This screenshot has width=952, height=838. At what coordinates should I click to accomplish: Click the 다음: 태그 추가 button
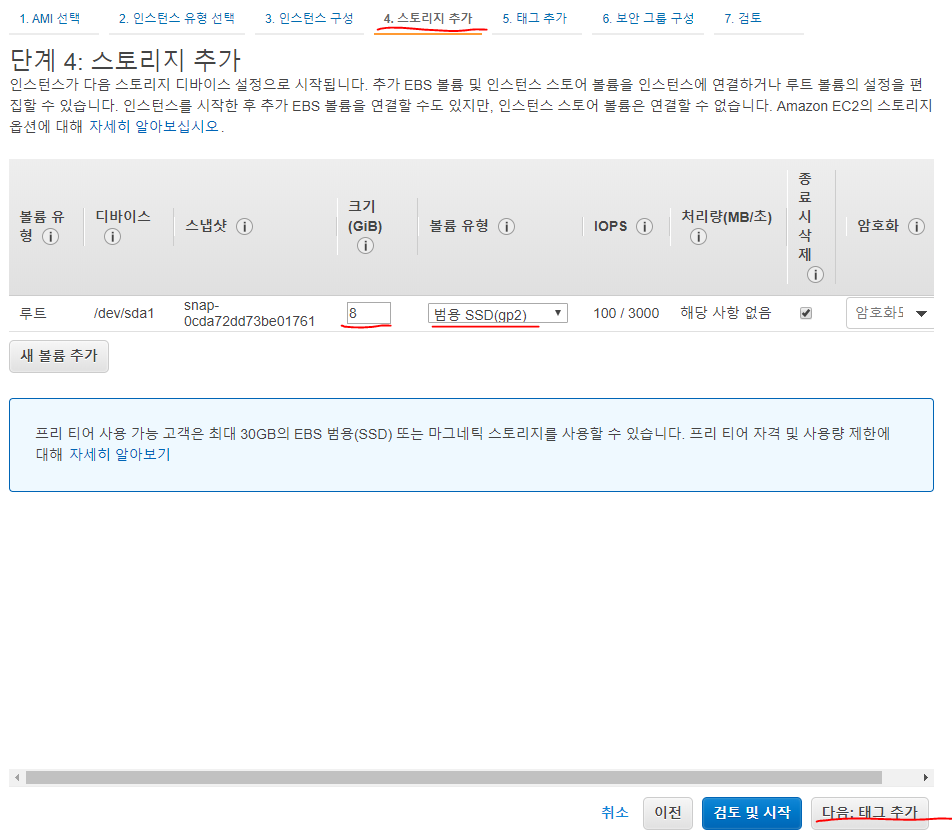pyautogui.click(x=869, y=813)
